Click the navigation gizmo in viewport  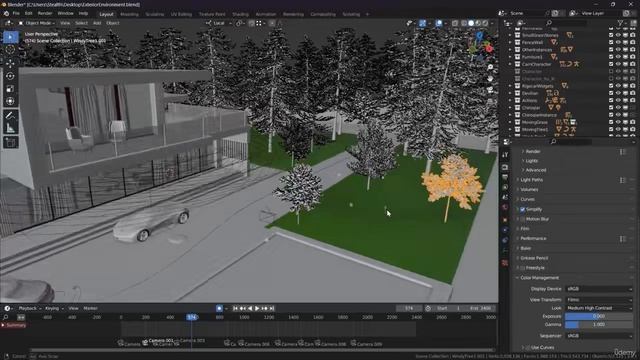480,46
